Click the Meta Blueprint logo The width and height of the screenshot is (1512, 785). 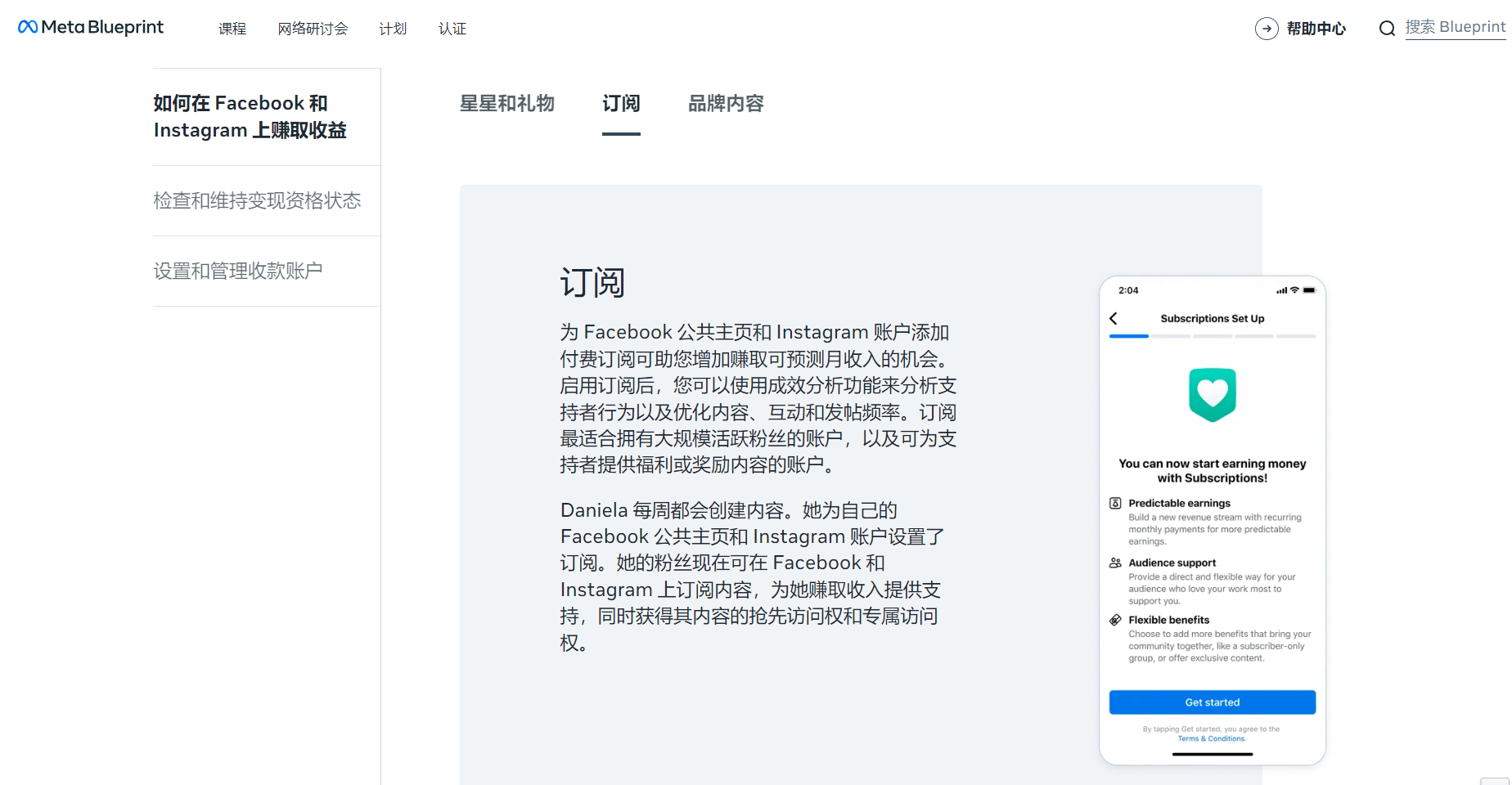click(90, 27)
